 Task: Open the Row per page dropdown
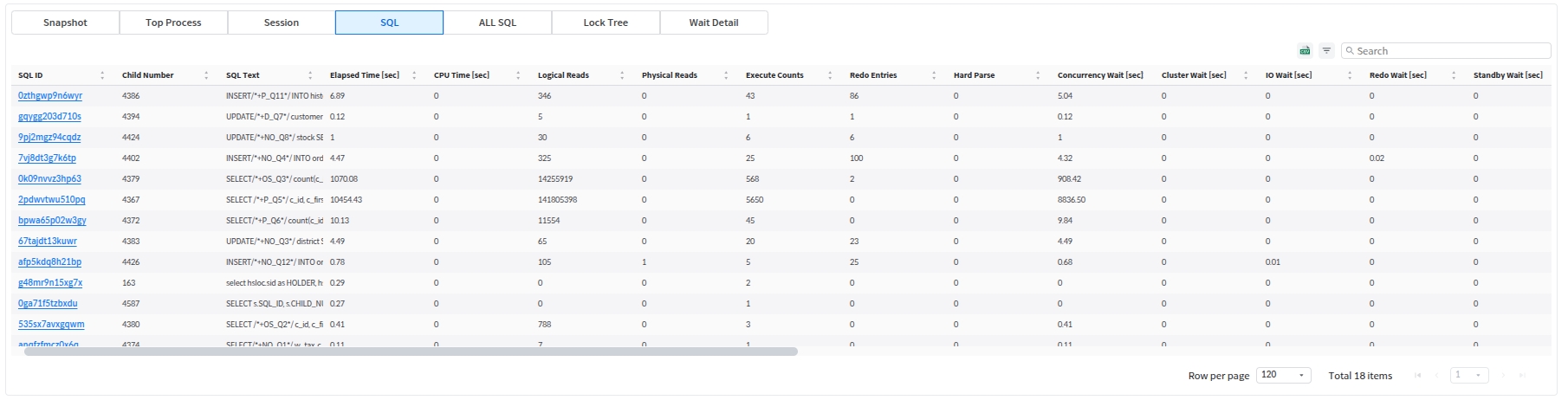click(x=1283, y=375)
